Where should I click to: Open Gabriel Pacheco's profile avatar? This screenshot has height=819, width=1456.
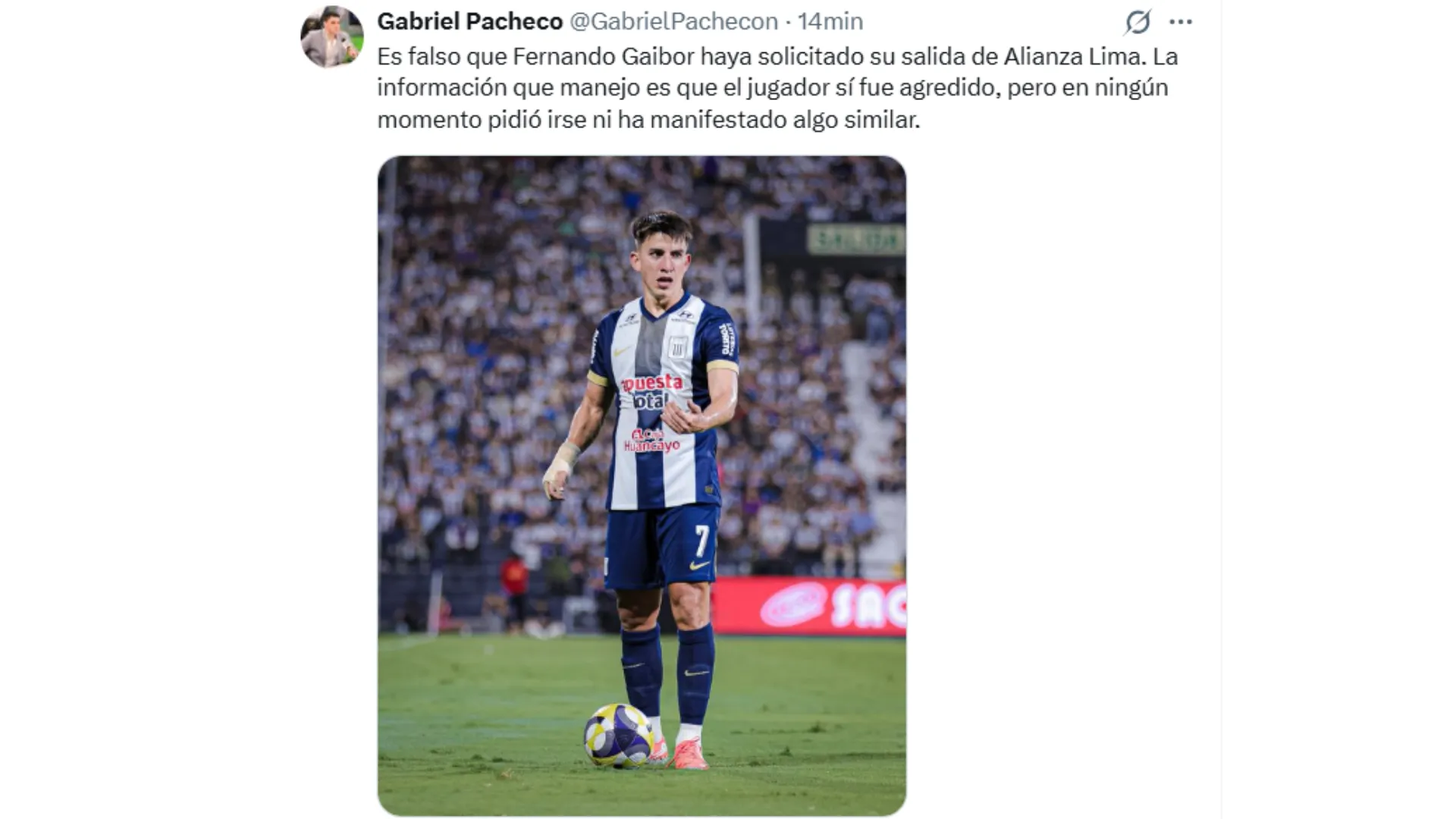click(332, 36)
